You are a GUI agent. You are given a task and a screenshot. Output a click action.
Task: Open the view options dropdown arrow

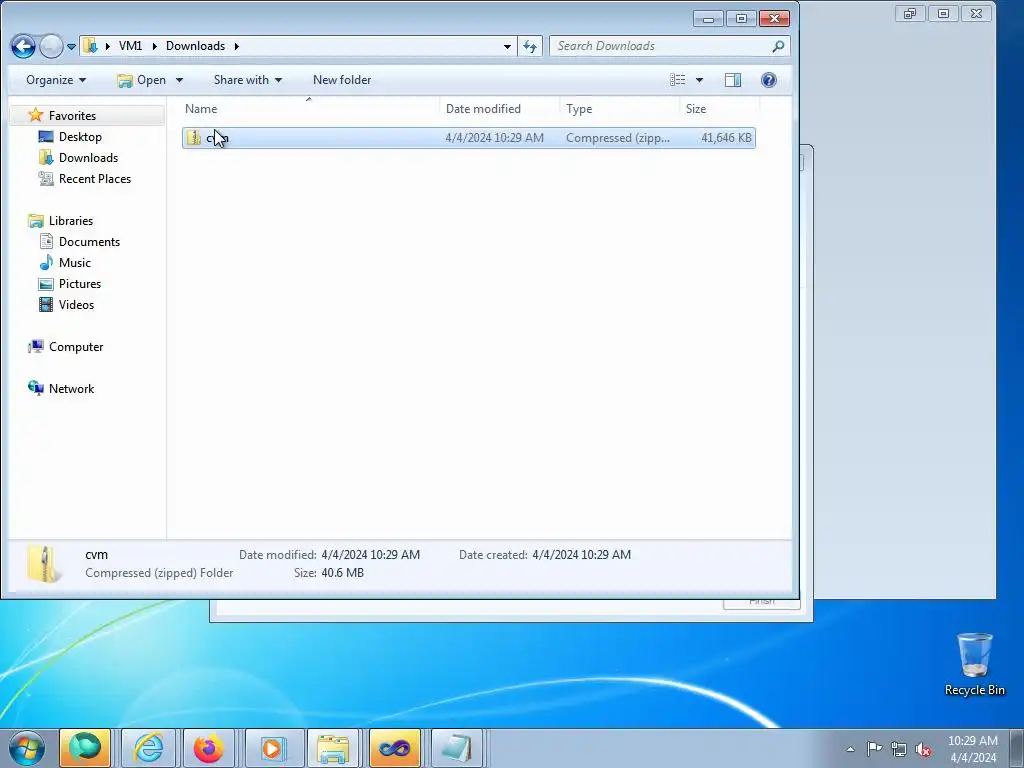click(x=699, y=80)
